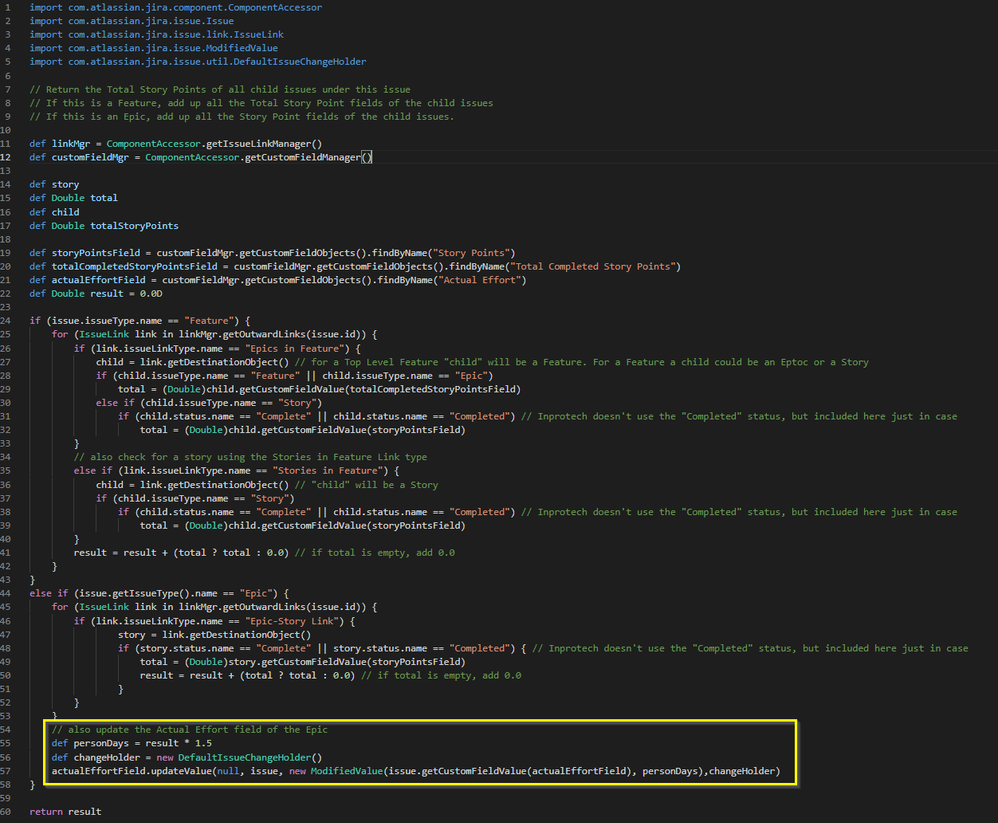
Task: Click 'story = link.getDestinationObject()' on line 47
Action: [x=214, y=635]
